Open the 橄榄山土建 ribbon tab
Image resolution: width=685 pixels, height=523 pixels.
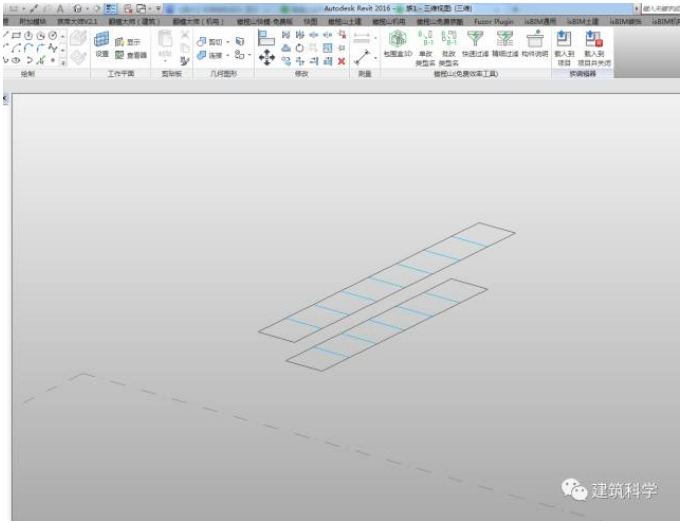(345, 21)
